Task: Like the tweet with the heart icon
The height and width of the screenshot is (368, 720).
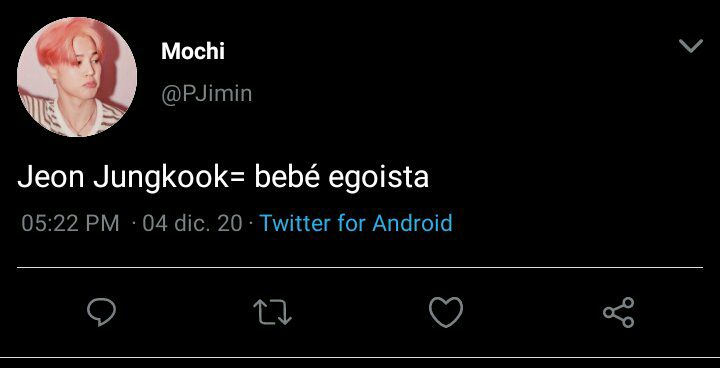Action: [446, 312]
